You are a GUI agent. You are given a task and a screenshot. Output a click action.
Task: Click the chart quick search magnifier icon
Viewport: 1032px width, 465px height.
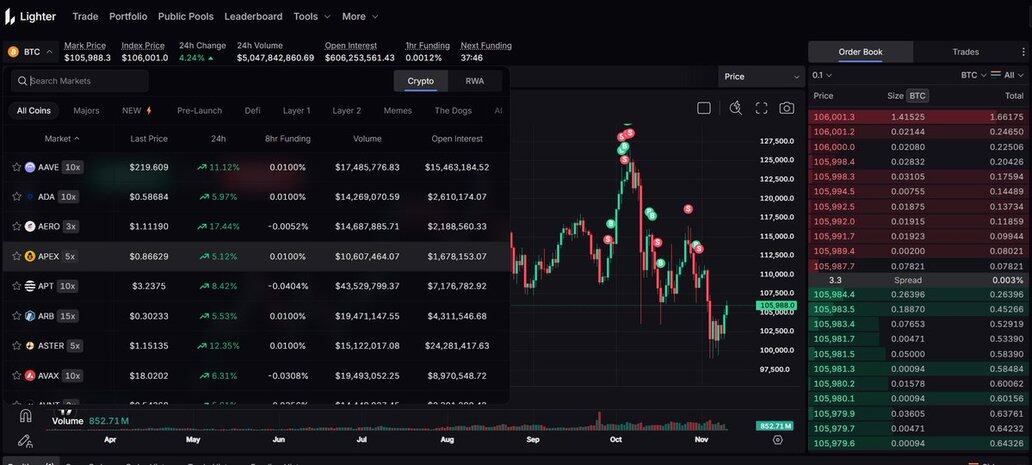(736, 108)
